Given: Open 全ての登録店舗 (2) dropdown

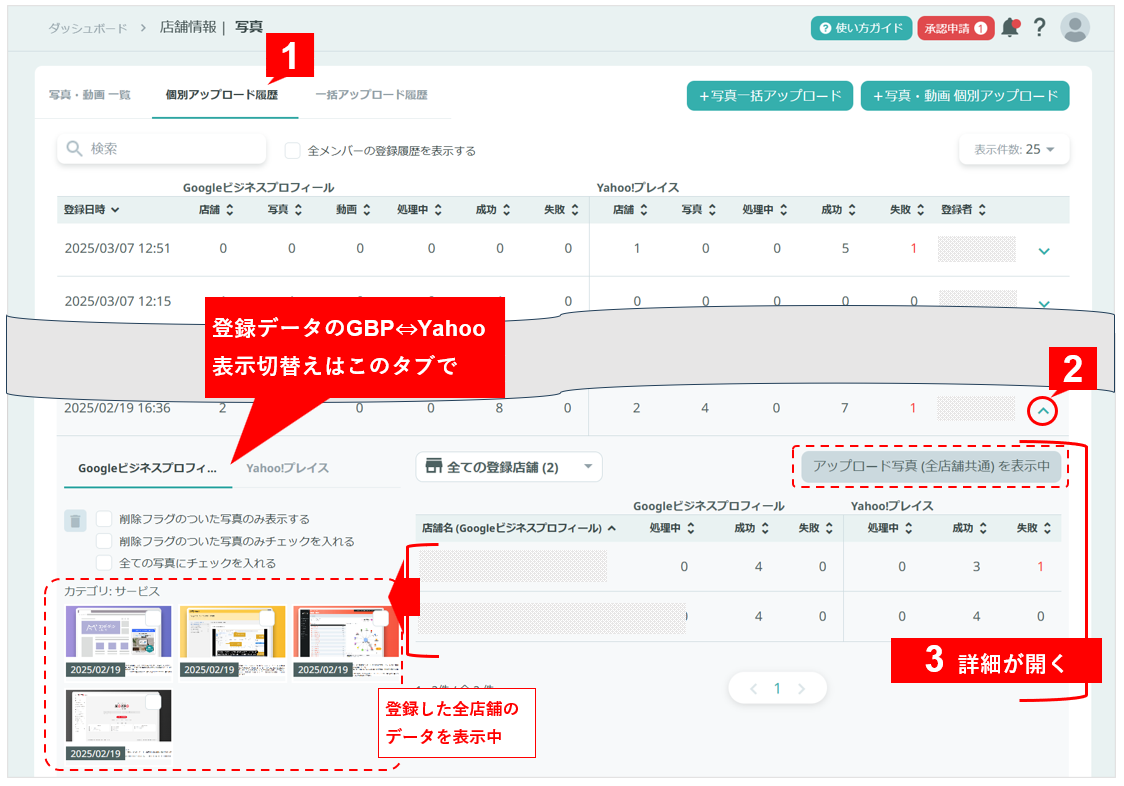Looking at the screenshot, I should click(508, 467).
